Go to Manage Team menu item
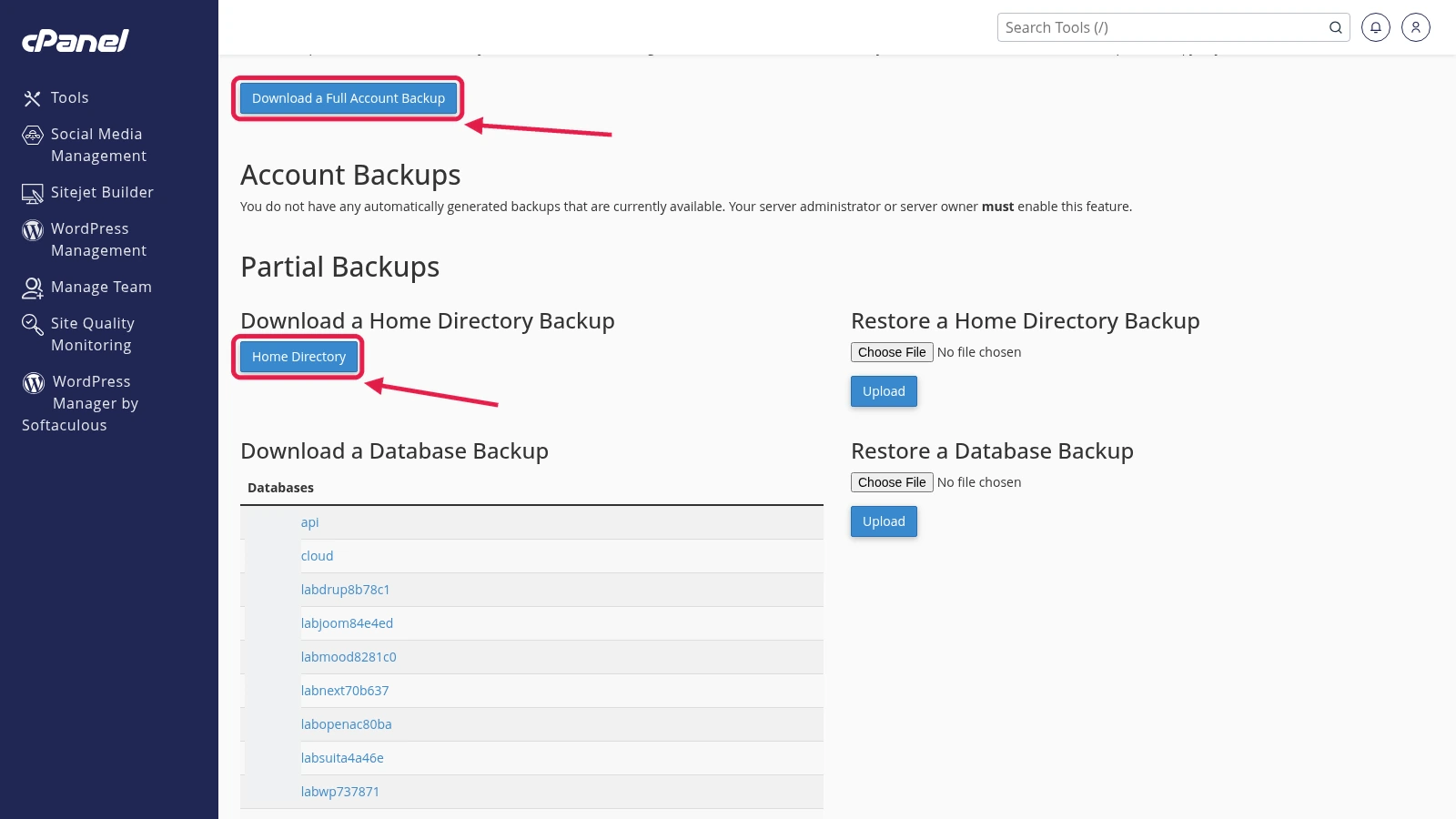The width and height of the screenshot is (1456, 819). [101, 287]
